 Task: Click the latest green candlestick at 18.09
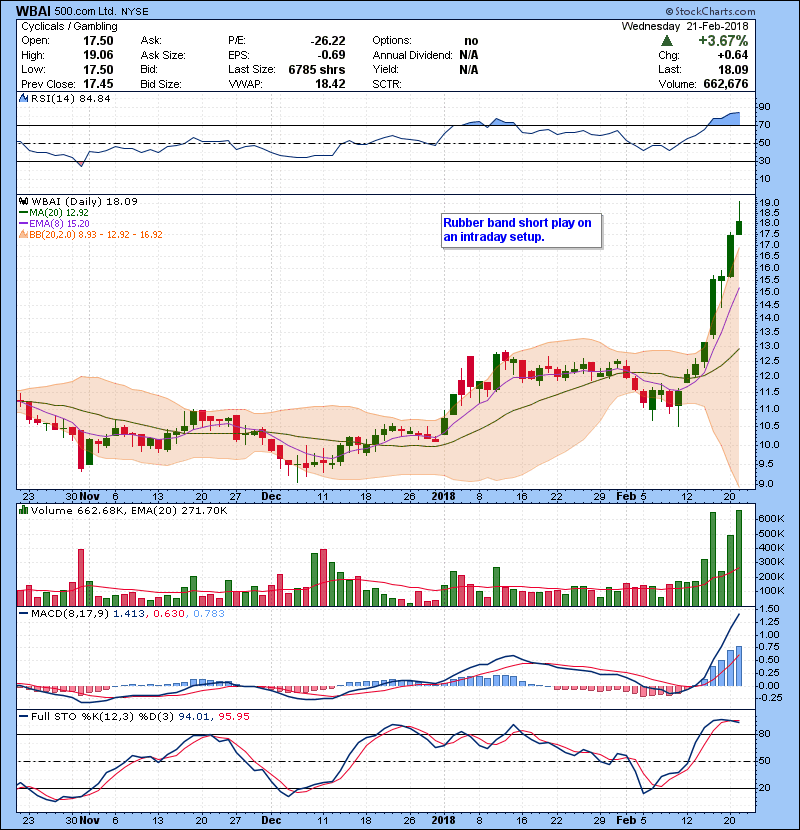click(739, 228)
